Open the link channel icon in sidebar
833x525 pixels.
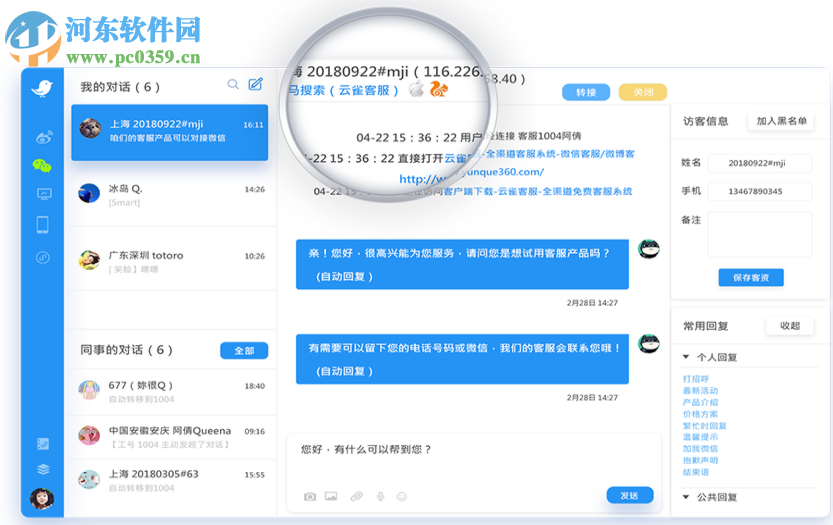pos(42,258)
